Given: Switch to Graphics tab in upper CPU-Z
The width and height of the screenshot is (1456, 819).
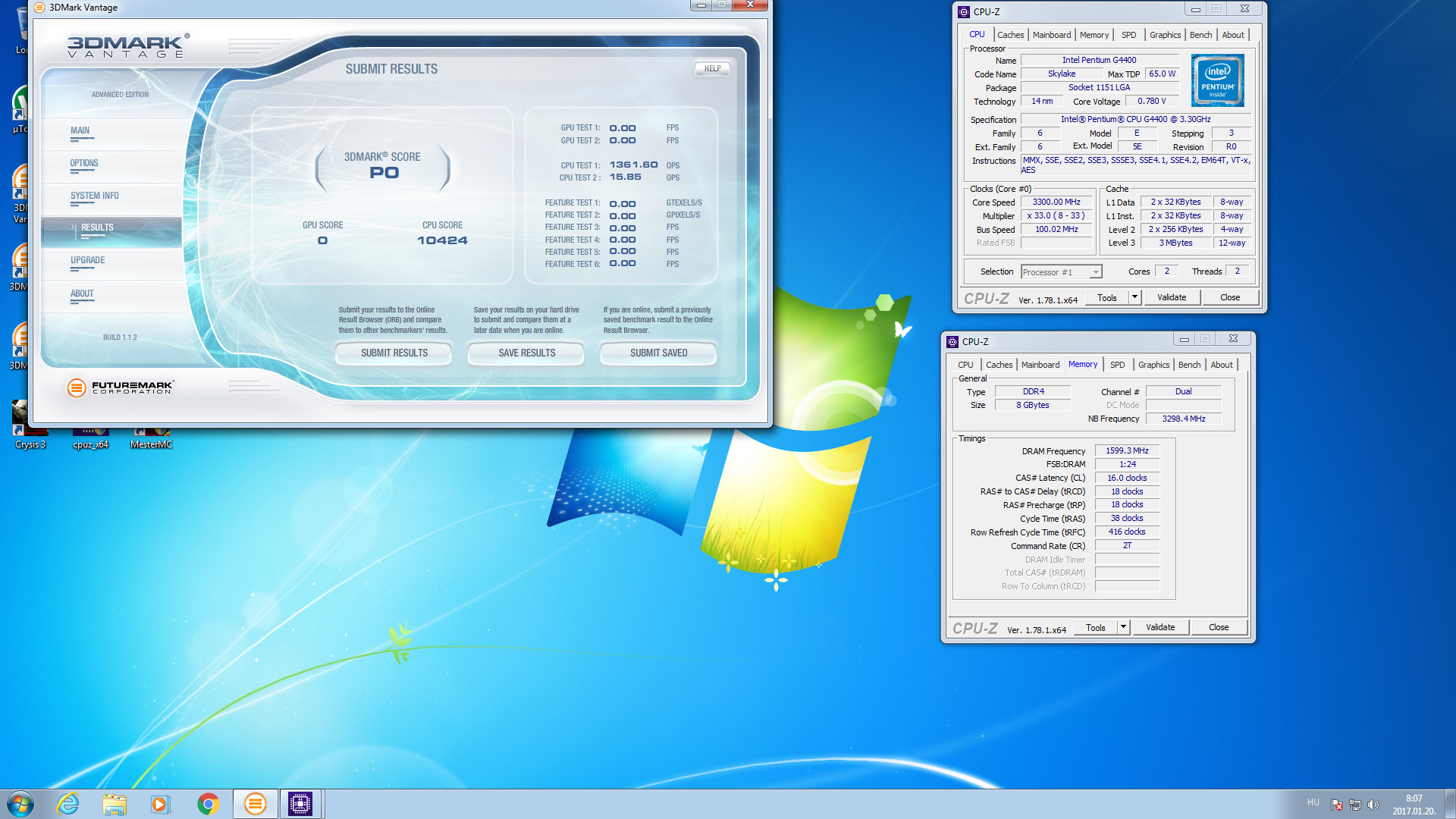Looking at the screenshot, I should pos(1165,35).
